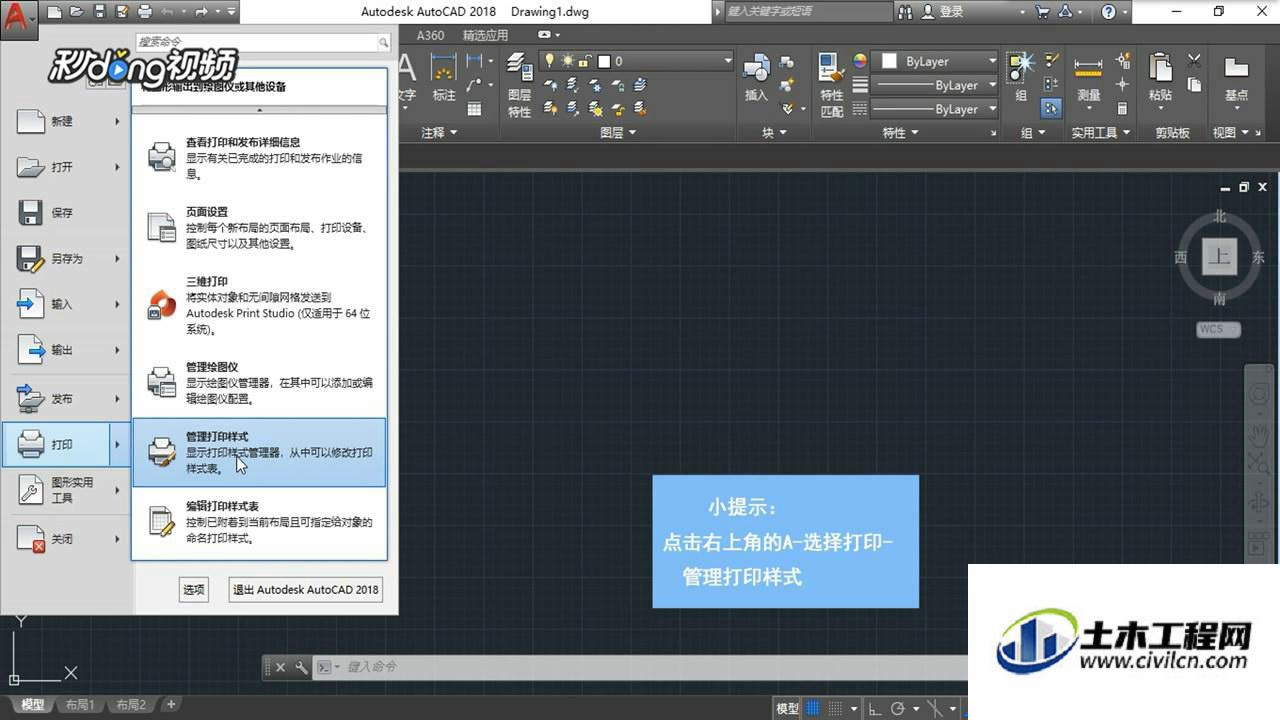Open 查看打印和发布详细信息 entry
The width and height of the screenshot is (1280, 720).
click(260, 157)
